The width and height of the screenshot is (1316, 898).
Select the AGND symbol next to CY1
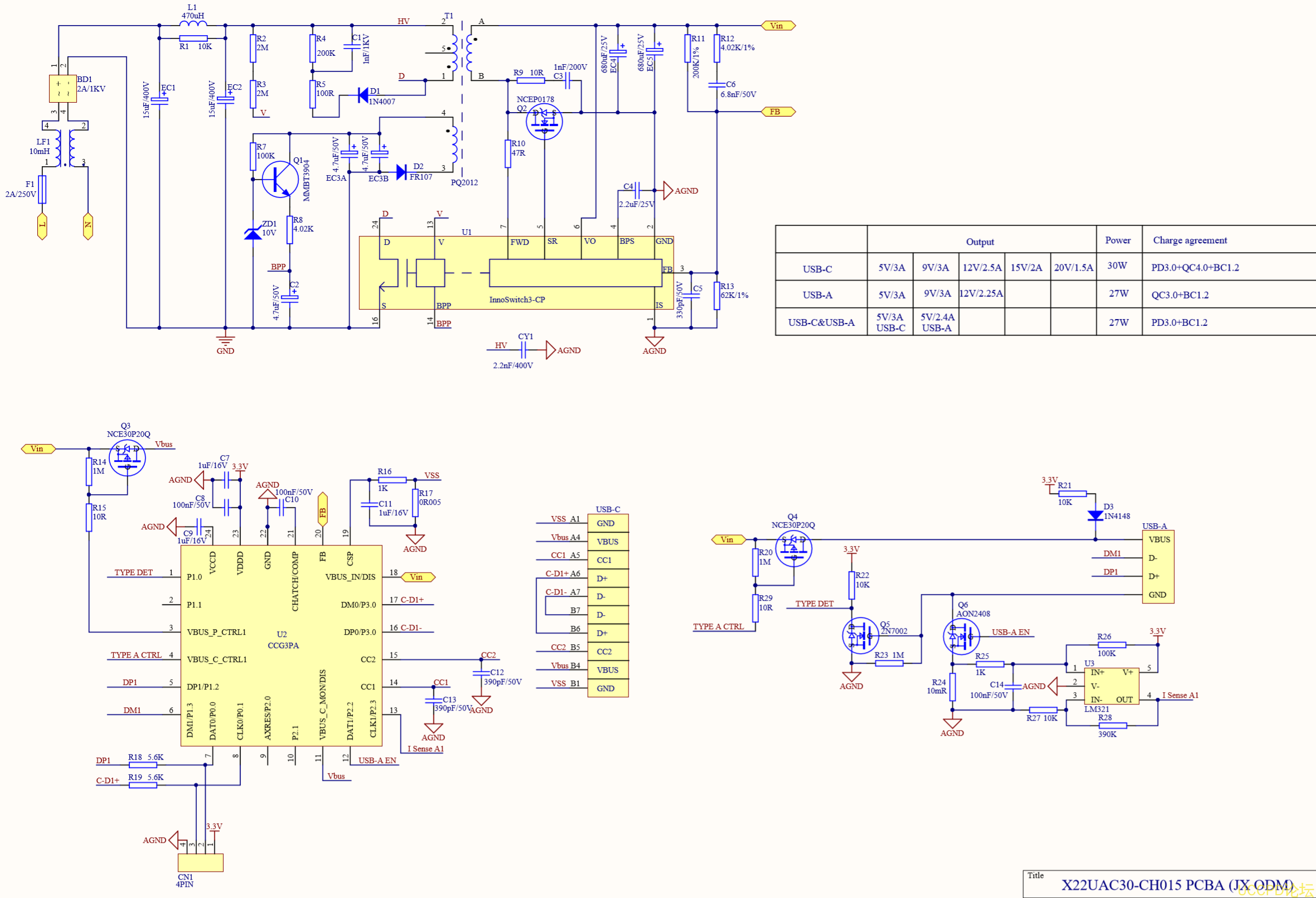551,350
